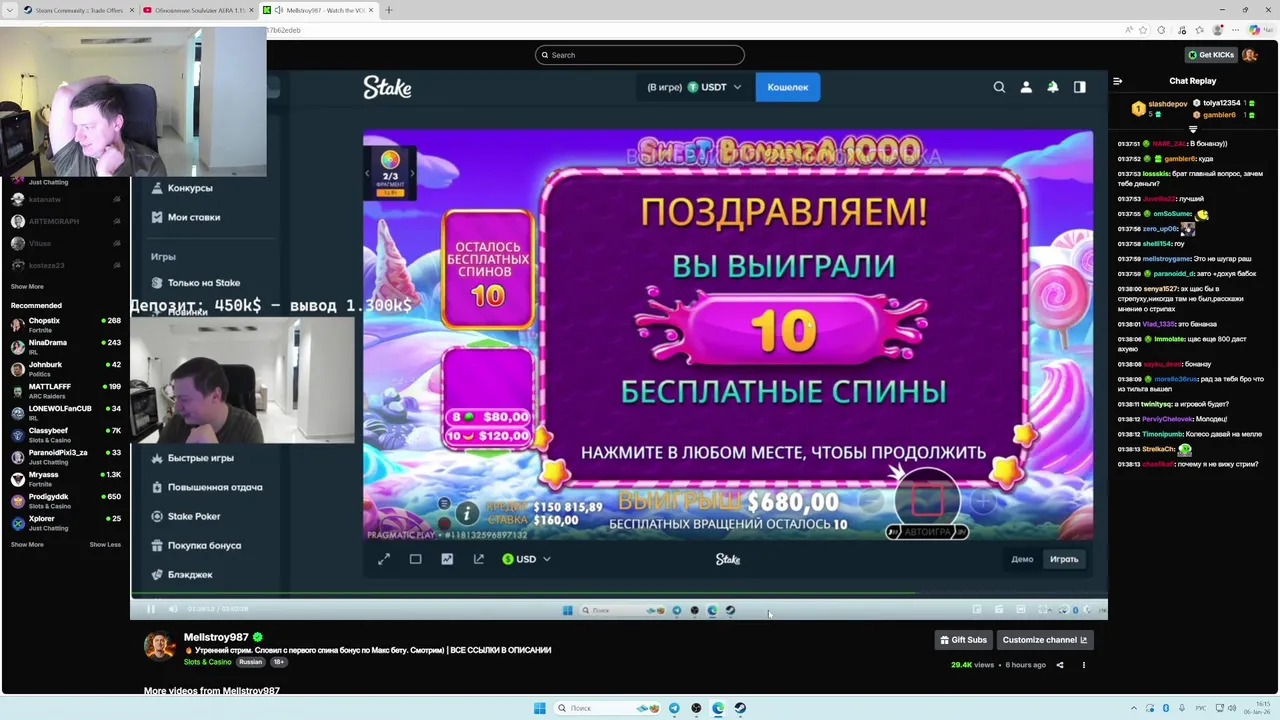This screenshot has height=720, width=1280.
Task: Open Telegram from Windows taskbar
Action: click(674, 708)
